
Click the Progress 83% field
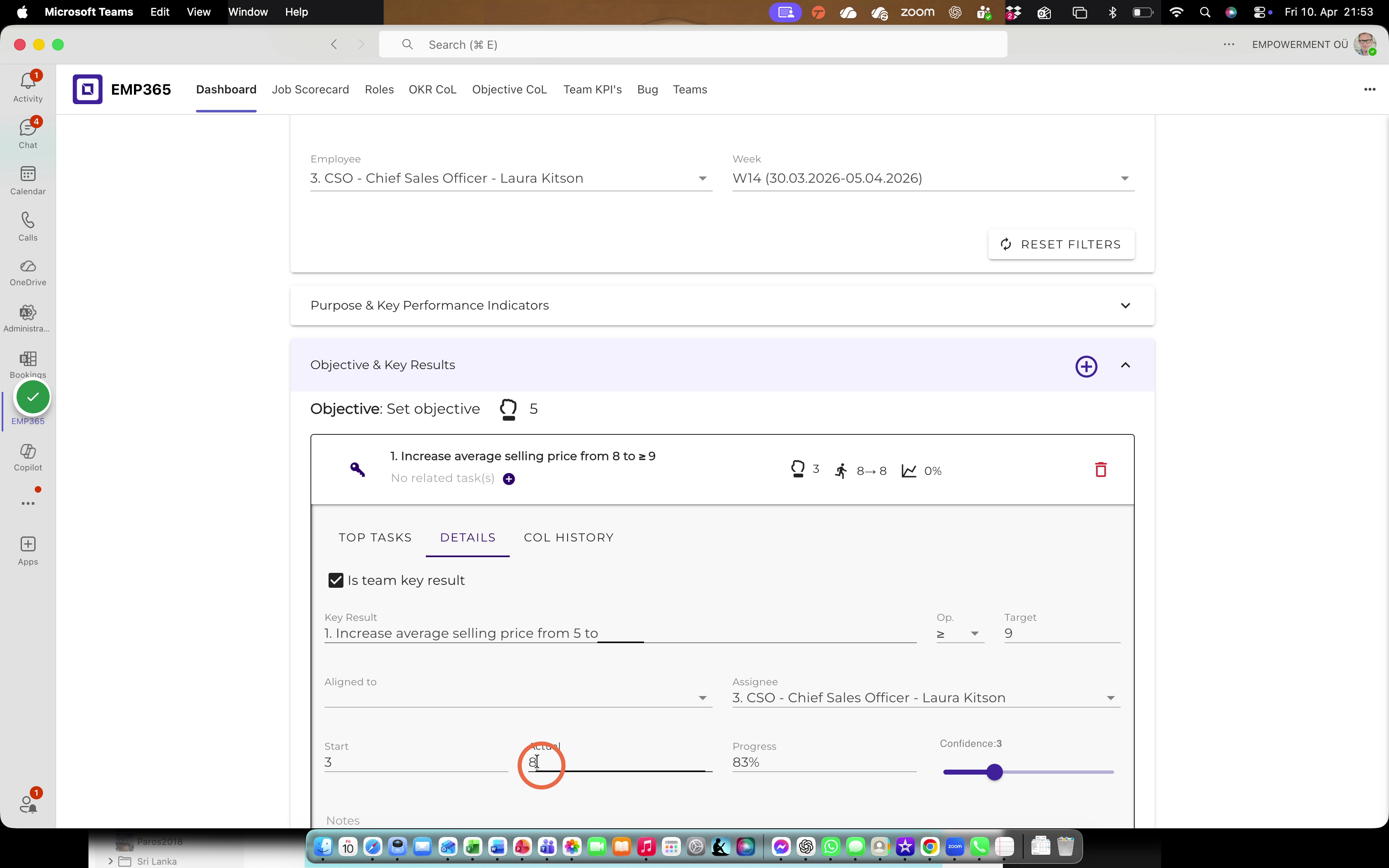pyautogui.click(x=824, y=762)
